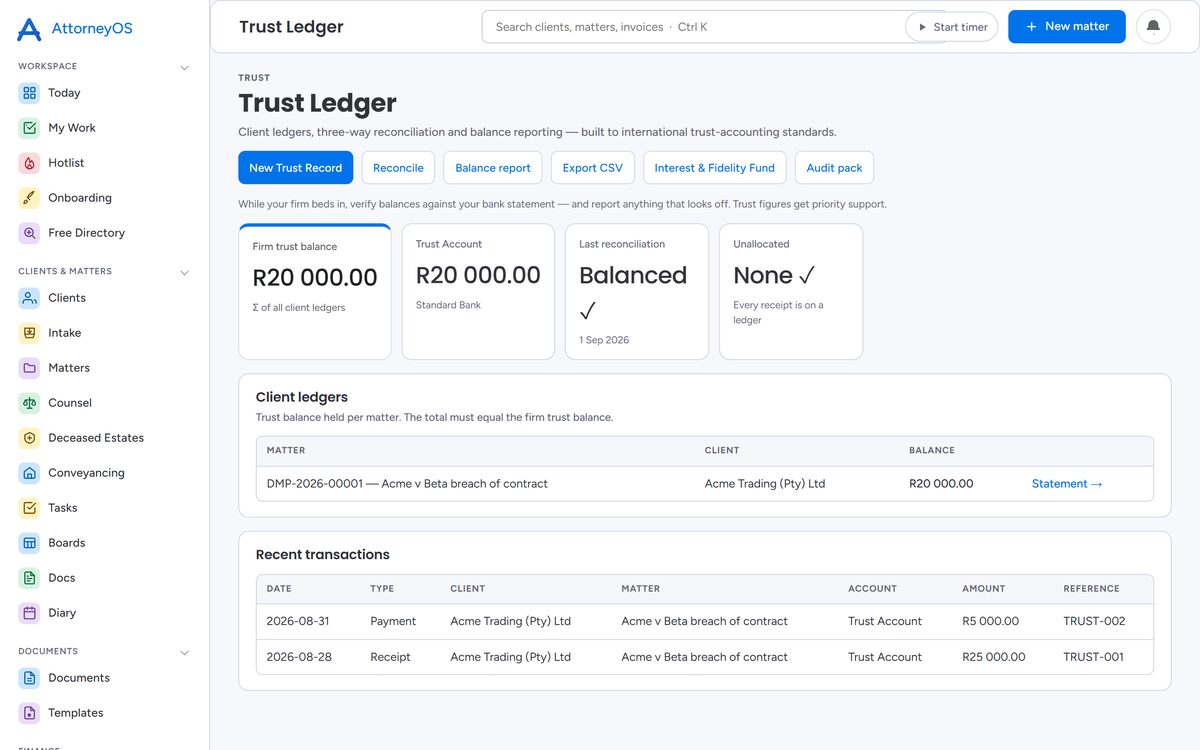1200x750 pixels.
Task: Open the Matters folder icon
Action: pyautogui.click(x=29, y=368)
